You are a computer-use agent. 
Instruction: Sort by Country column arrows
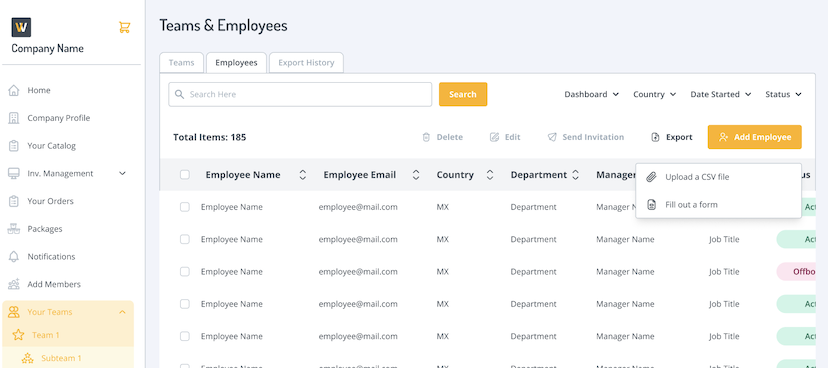point(490,175)
